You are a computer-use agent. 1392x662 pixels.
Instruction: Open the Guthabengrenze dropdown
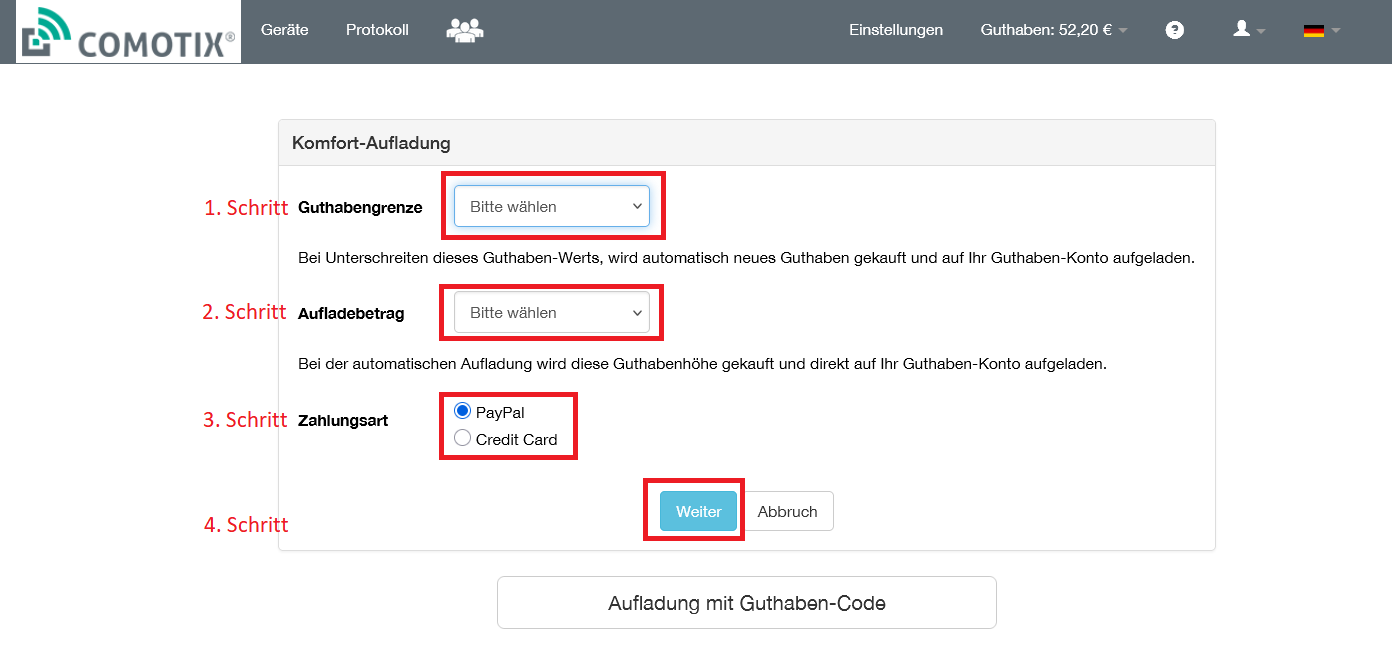[552, 207]
